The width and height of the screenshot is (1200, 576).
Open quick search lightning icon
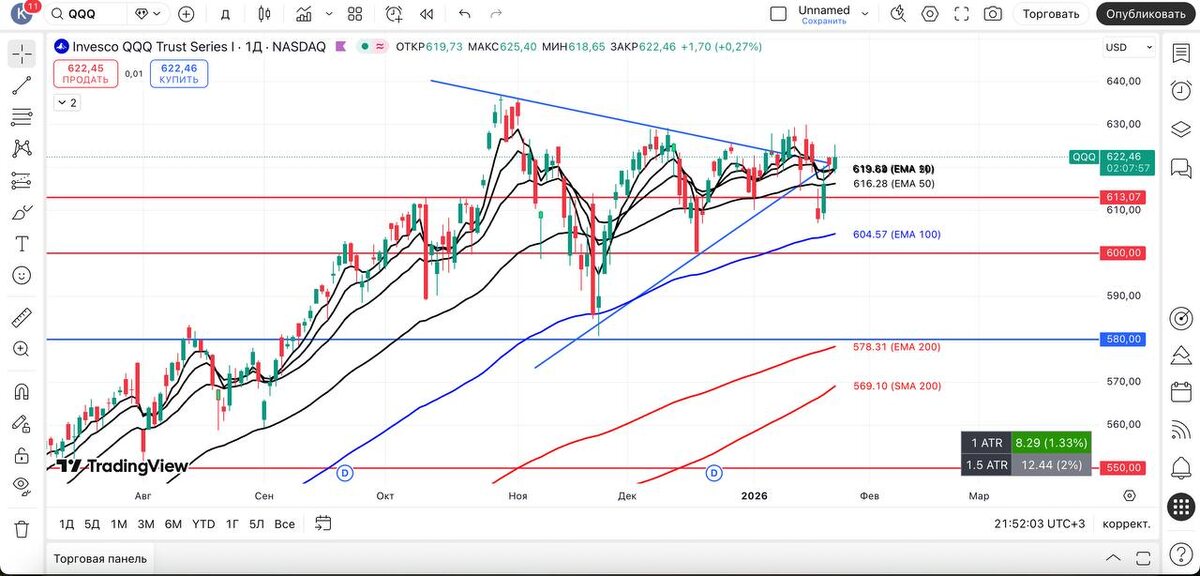[898, 14]
